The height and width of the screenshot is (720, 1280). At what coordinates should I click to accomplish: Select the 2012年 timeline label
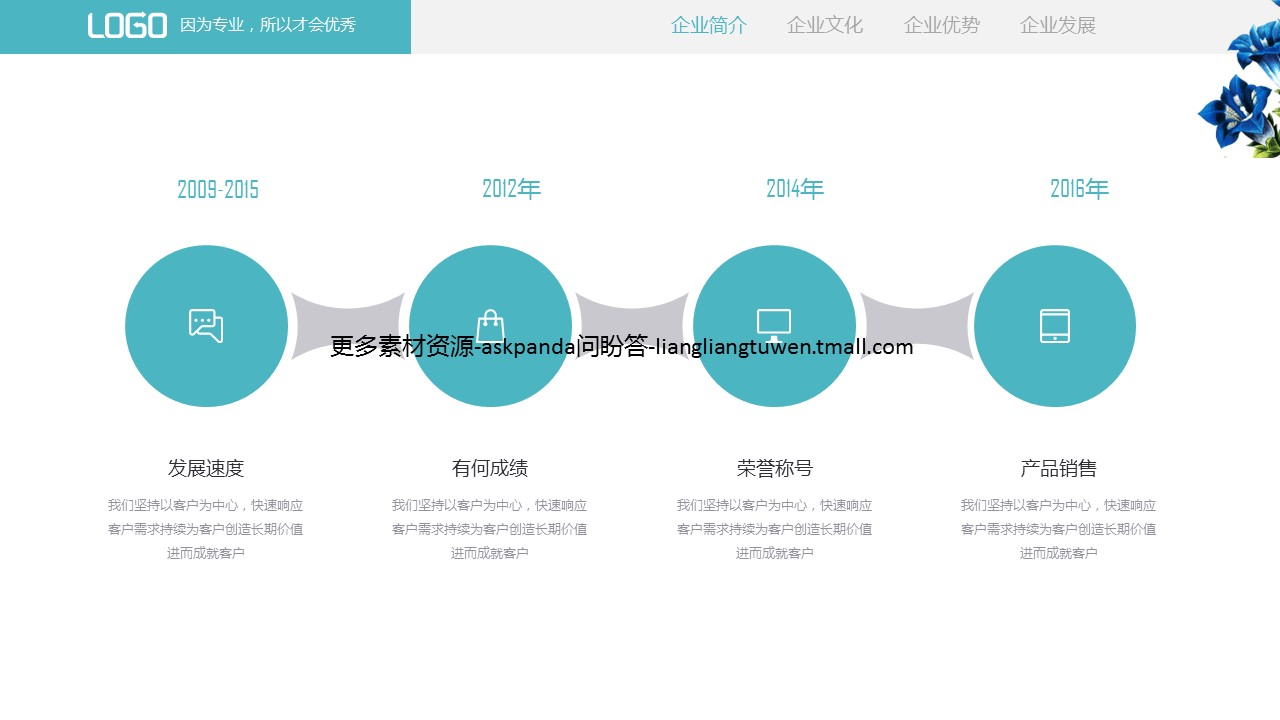511,189
